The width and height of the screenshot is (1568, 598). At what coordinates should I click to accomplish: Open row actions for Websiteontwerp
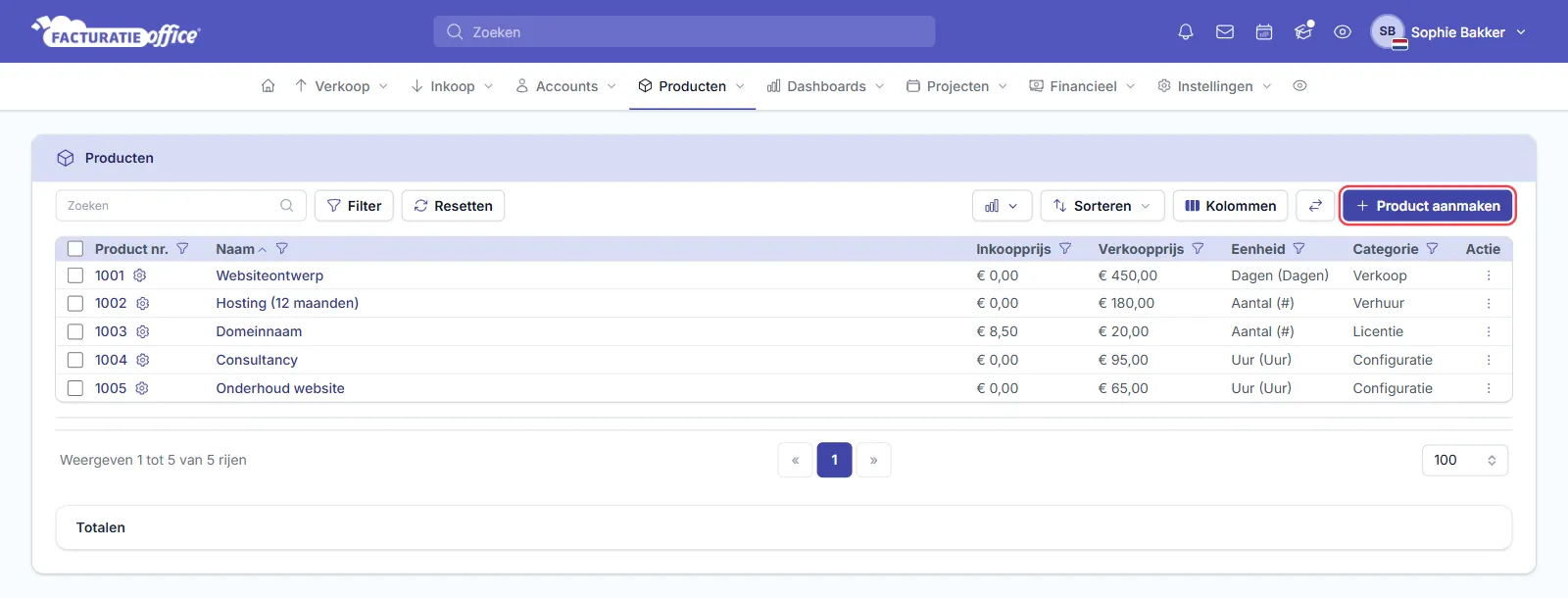tap(1488, 275)
